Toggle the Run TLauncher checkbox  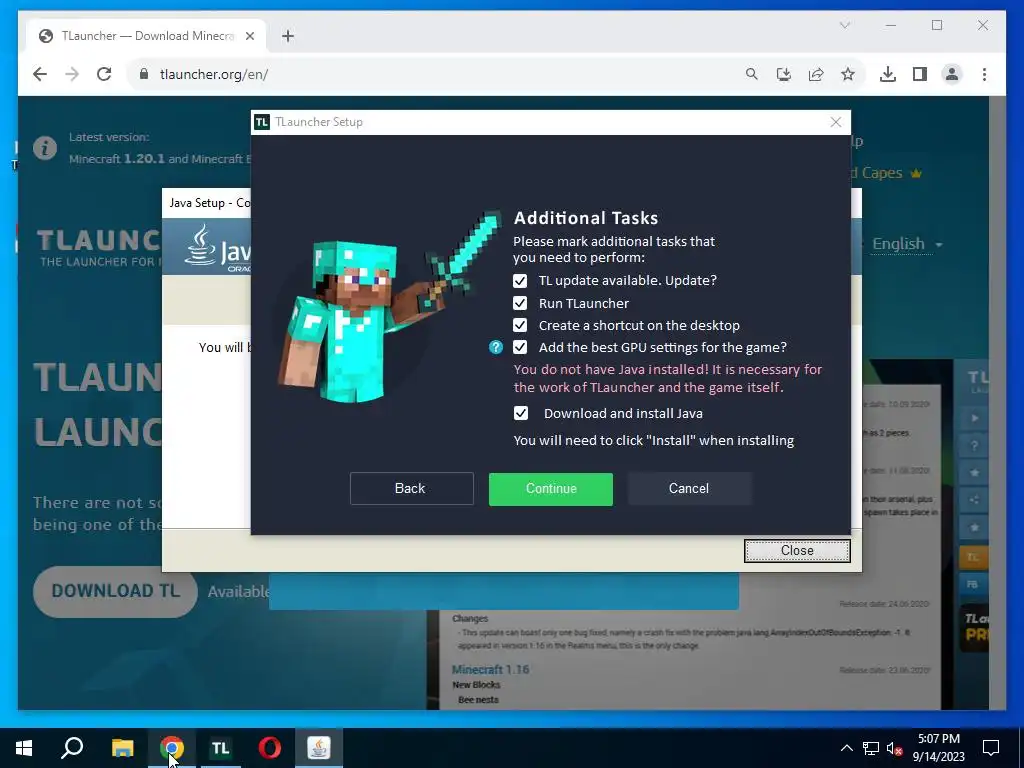tap(520, 303)
